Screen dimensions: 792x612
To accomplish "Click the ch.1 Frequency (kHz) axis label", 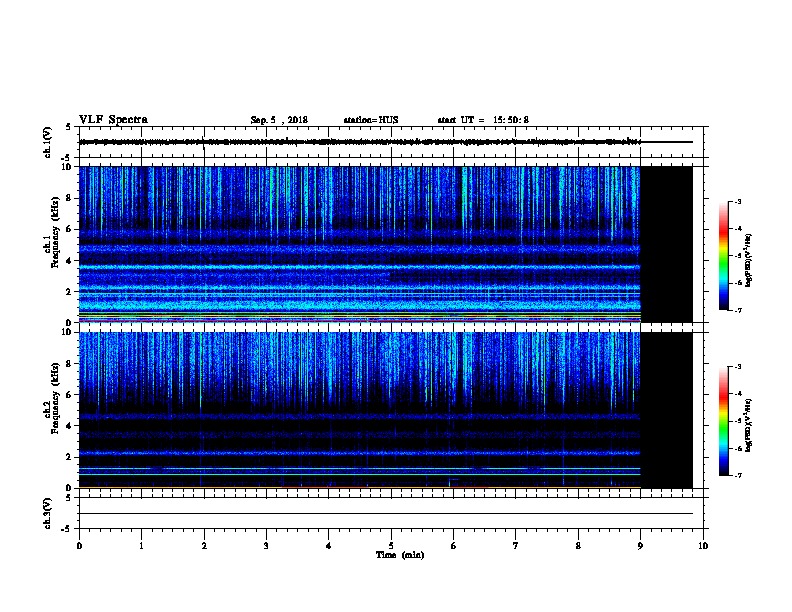I will [x=53, y=233].
